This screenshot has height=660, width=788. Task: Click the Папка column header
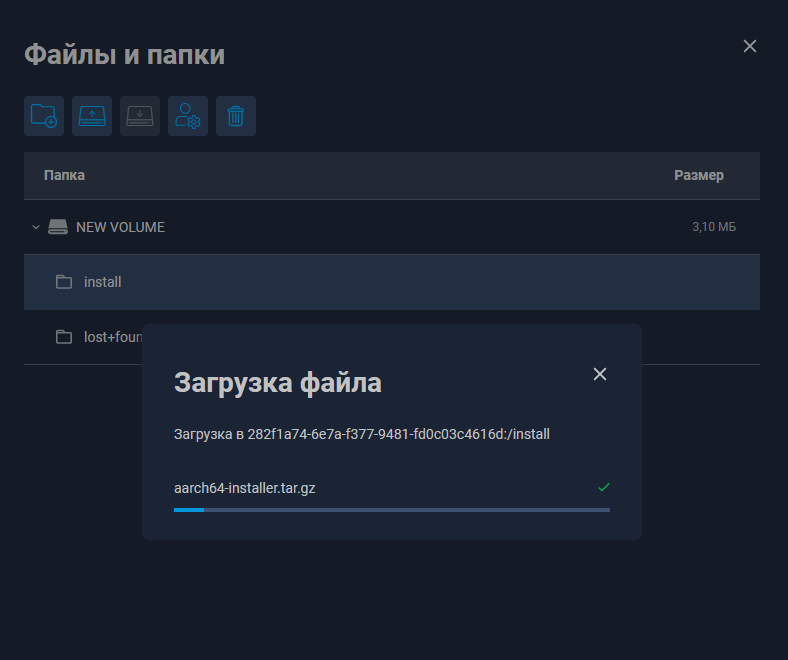[64, 175]
